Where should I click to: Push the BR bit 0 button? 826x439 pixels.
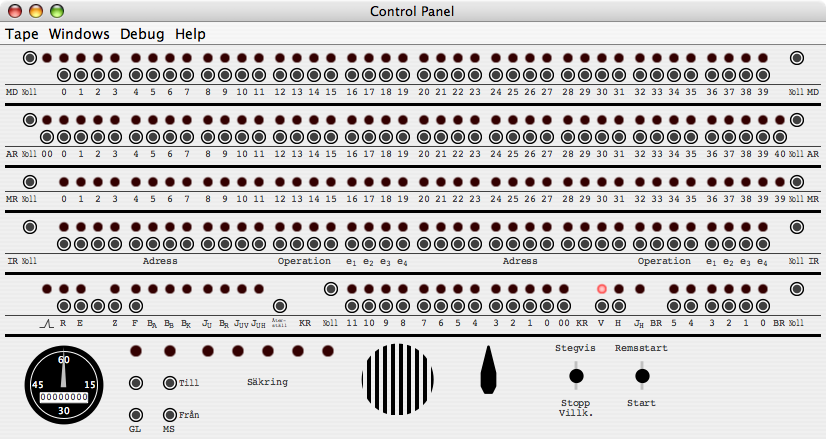click(763, 306)
